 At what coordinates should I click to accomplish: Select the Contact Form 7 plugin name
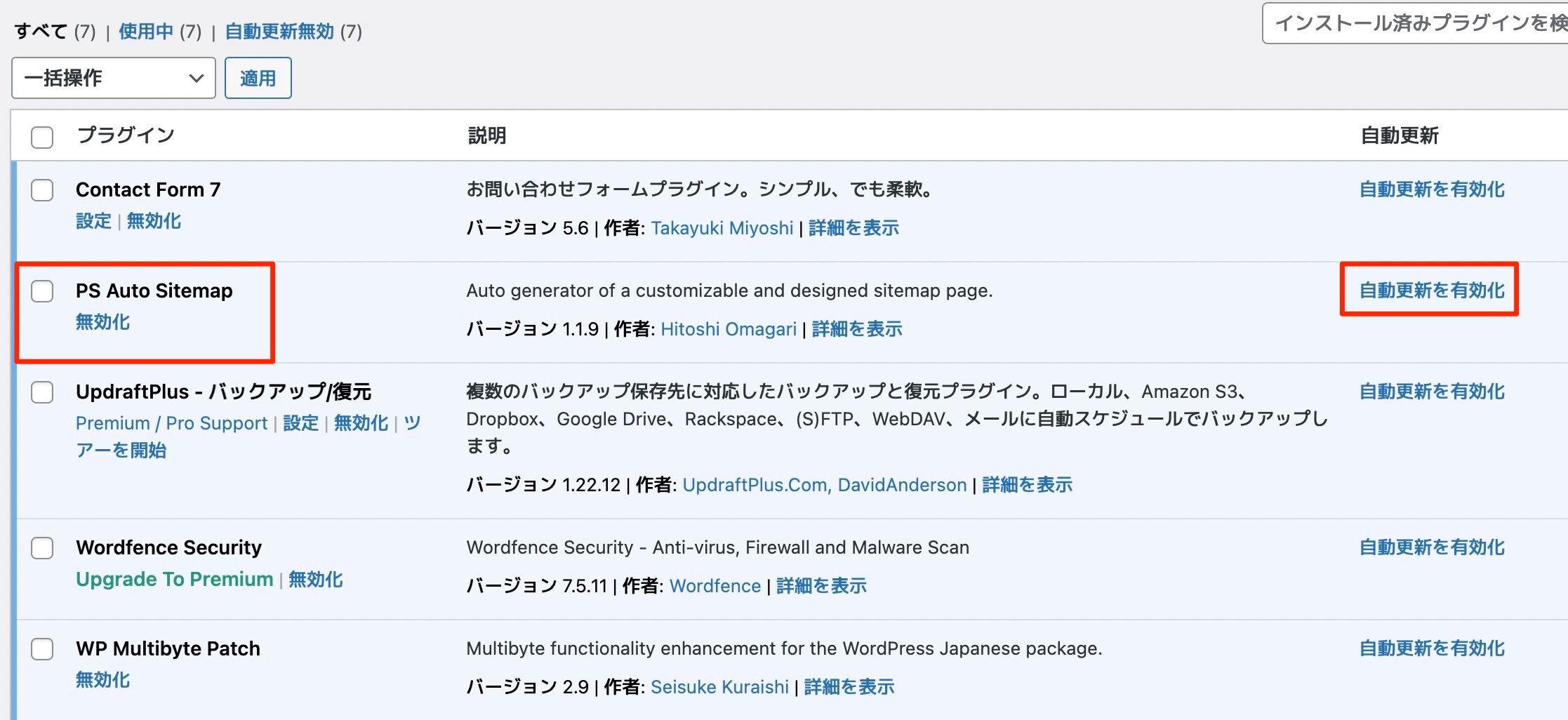148,189
